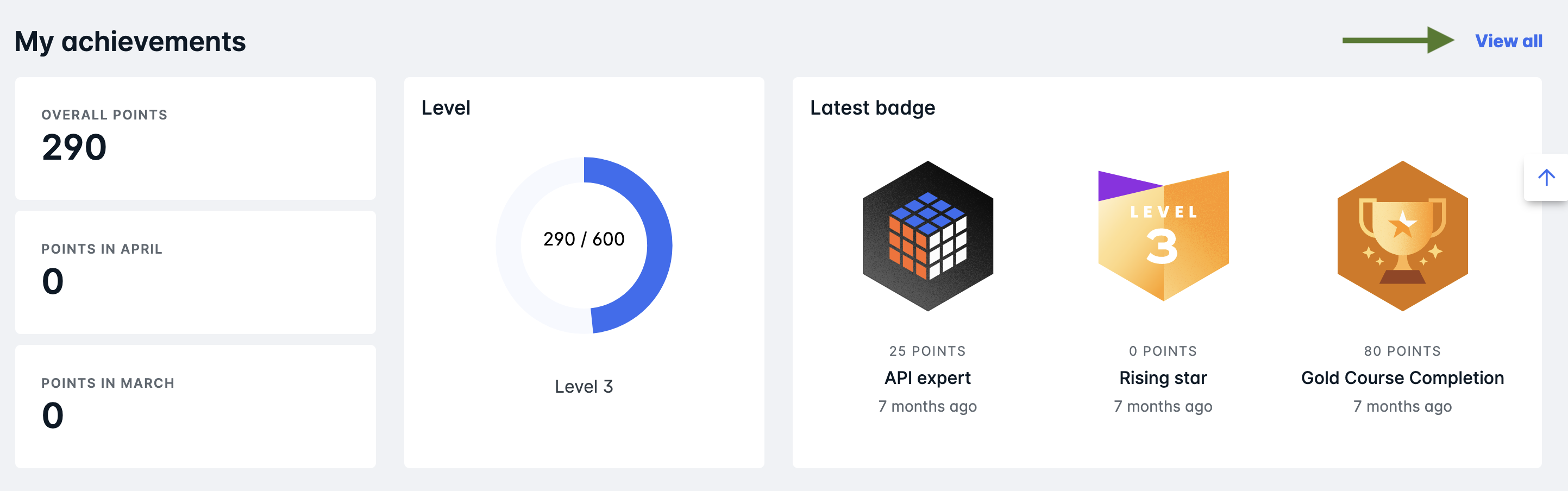Click the Gold Course Completion badge name
Screen dimensions: 1568x491
1402,377
